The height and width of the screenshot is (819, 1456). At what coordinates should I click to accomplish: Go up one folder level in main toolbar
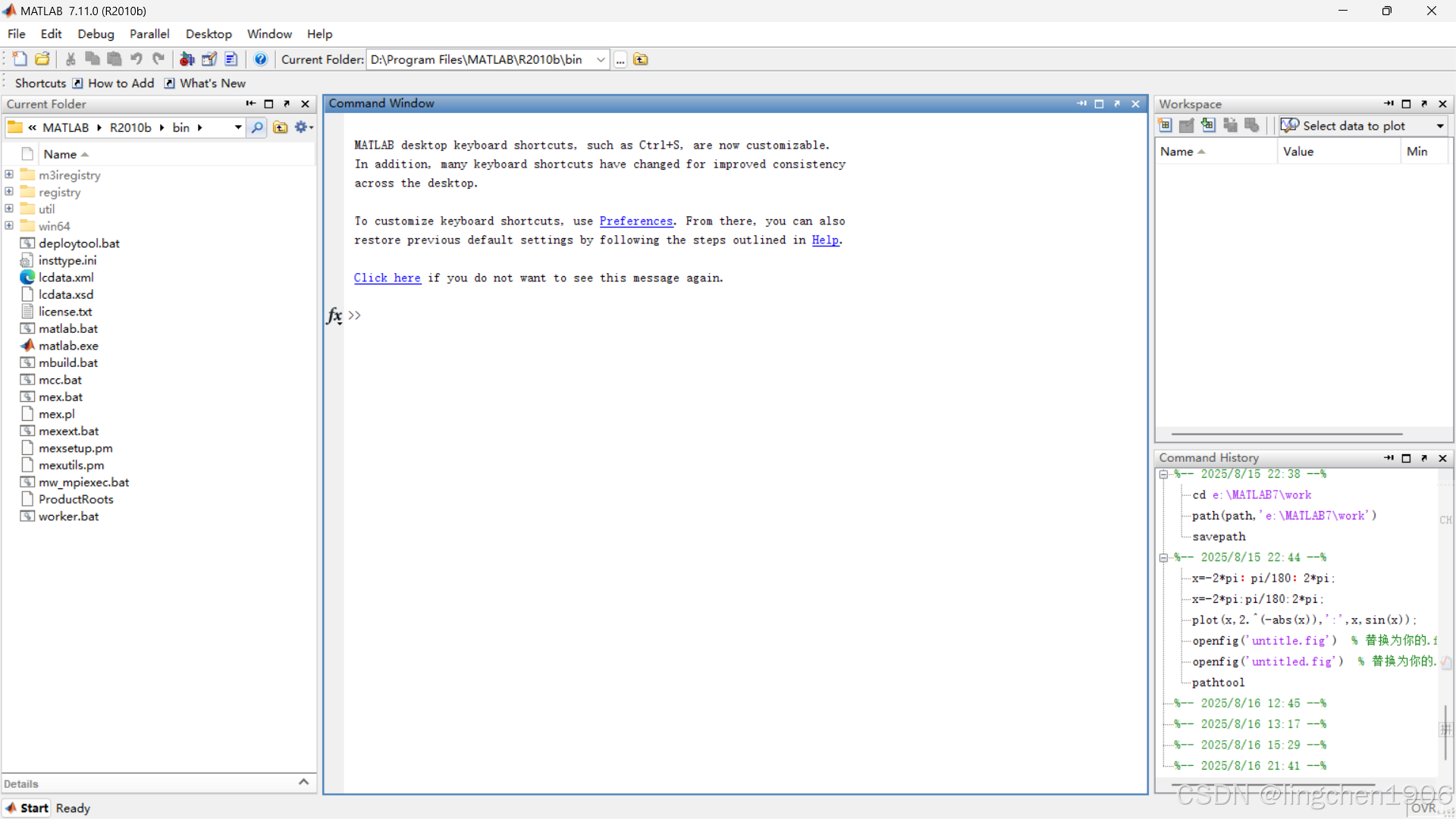(641, 59)
